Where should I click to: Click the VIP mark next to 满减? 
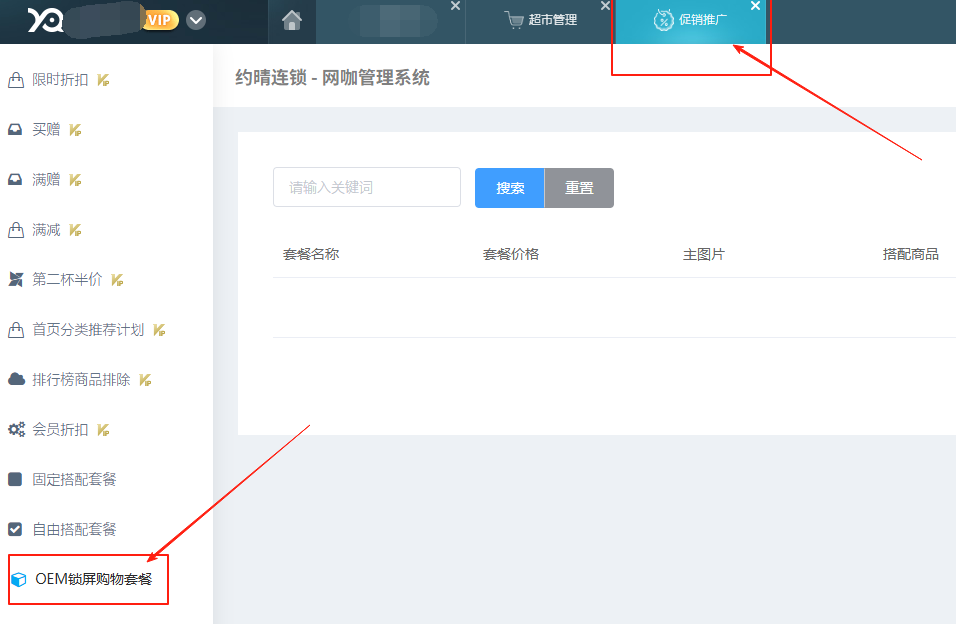(x=75, y=230)
